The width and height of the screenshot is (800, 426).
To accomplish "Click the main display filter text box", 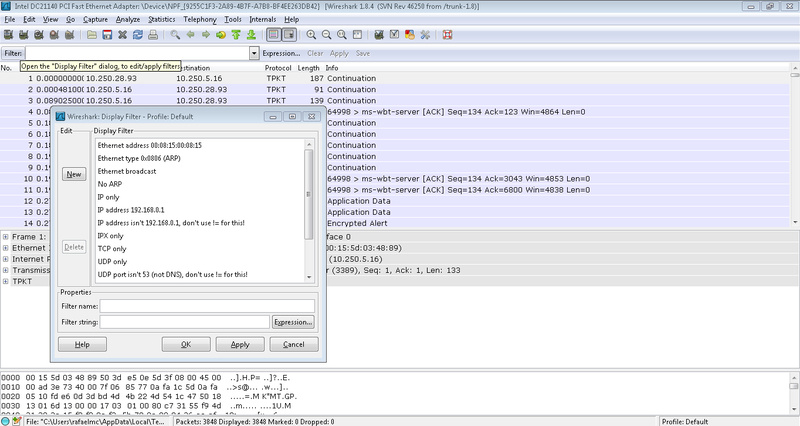I will pyautogui.click(x=138, y=53).
